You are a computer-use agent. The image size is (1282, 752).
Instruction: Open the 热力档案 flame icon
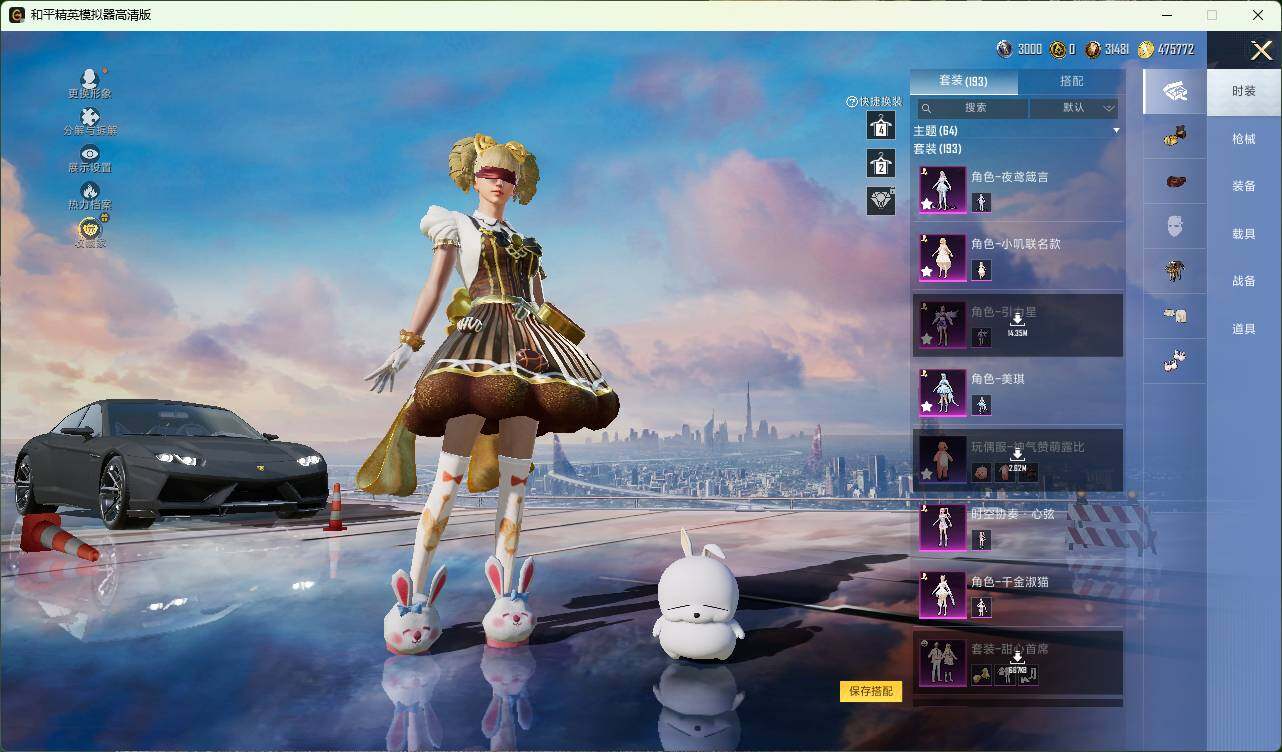(90, 190)
